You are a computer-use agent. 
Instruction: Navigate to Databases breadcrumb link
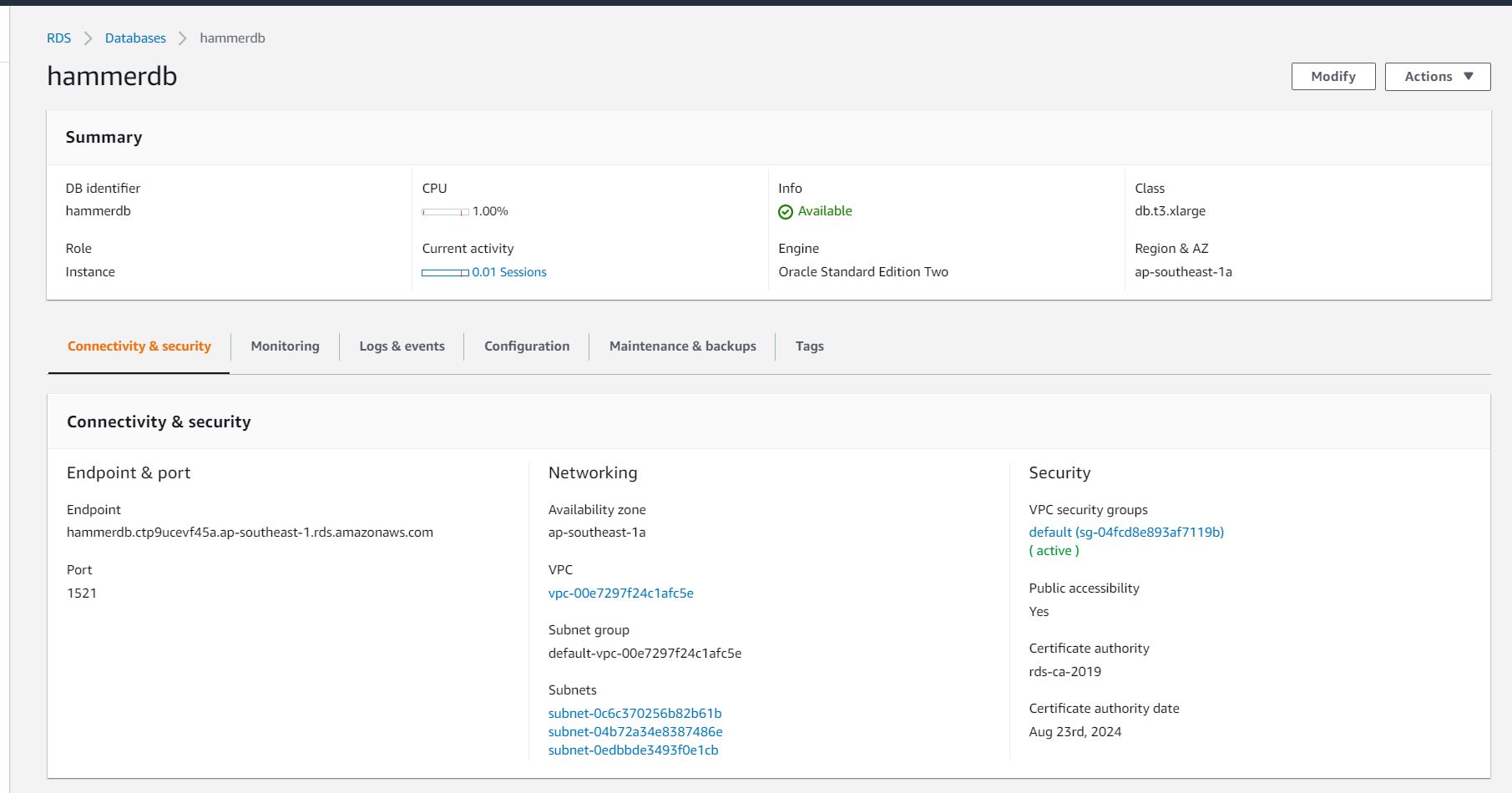pos(135,38)
